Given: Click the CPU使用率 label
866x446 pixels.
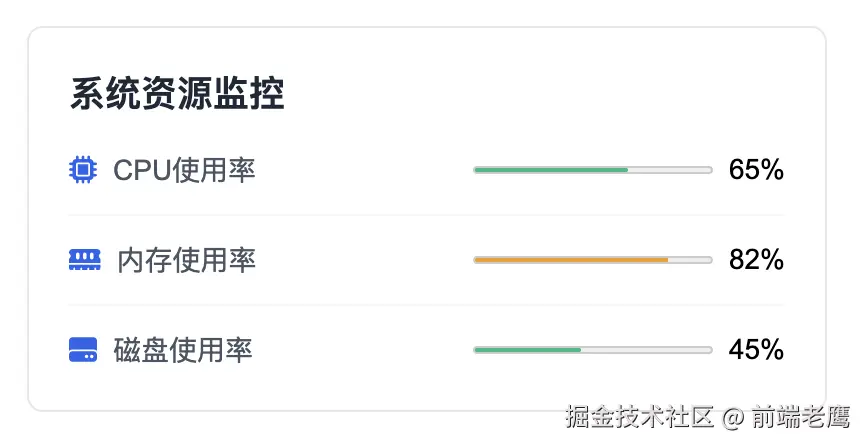Looking at the screenshot, I should (x=184, y=170).
